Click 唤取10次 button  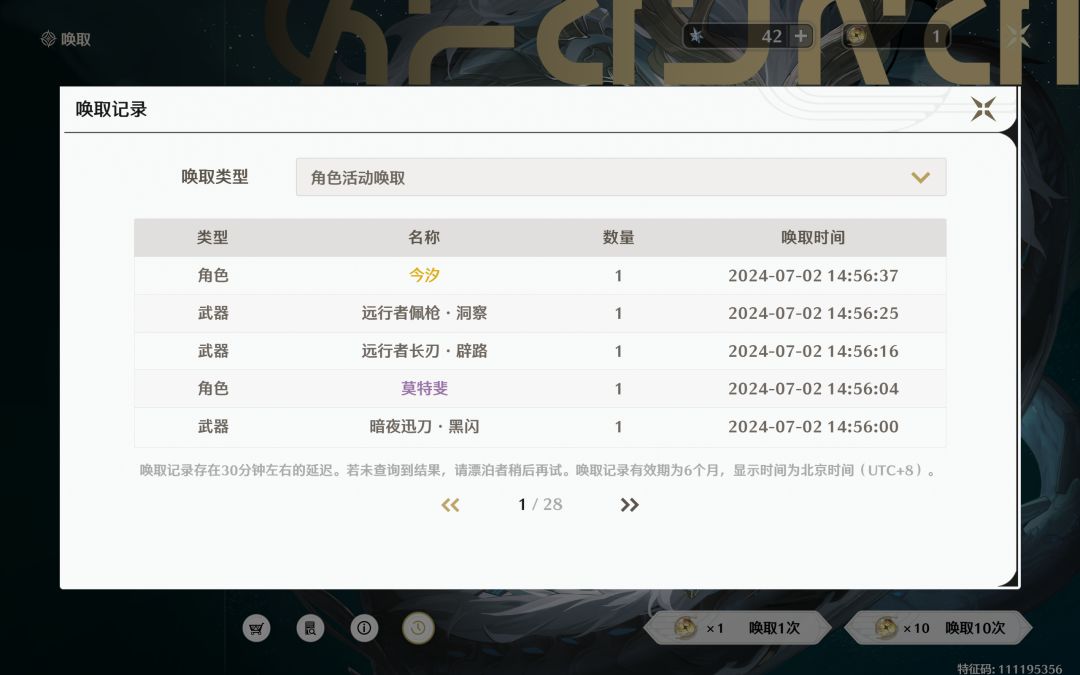(938, 628)
